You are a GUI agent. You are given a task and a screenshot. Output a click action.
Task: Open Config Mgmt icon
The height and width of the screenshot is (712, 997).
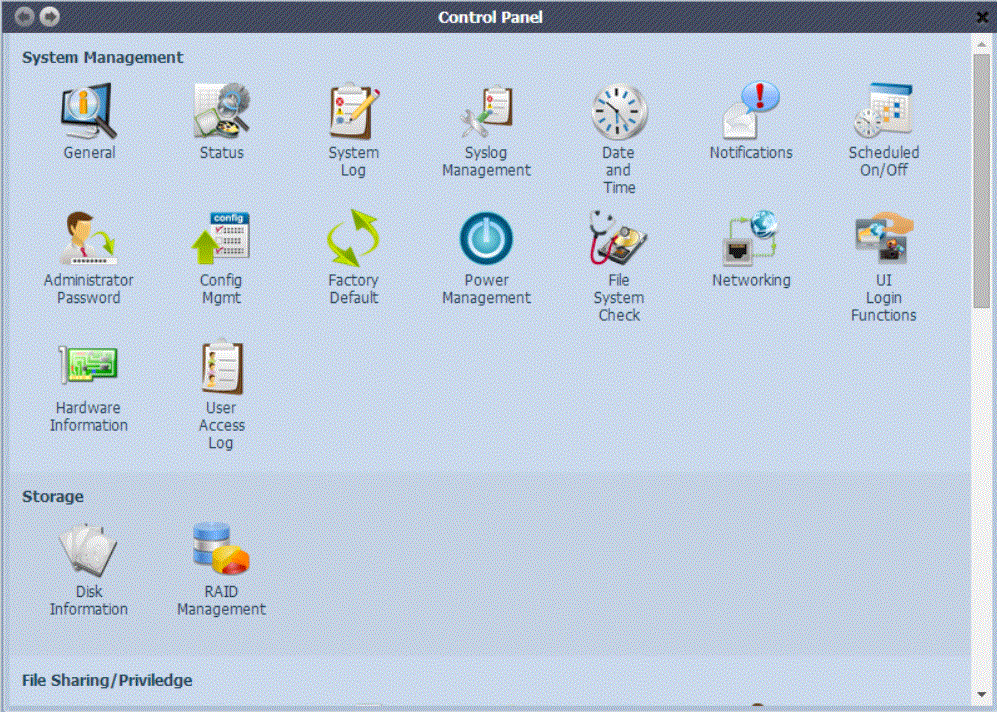221,238
